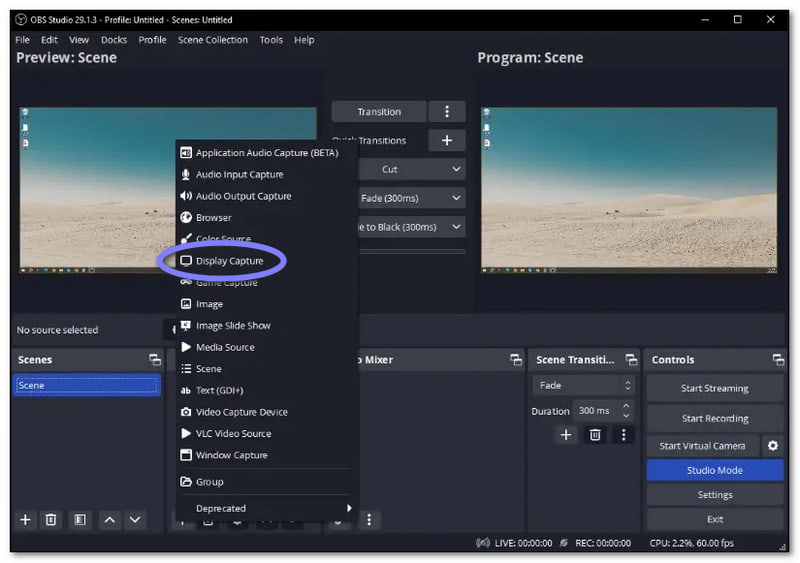
Task: Decrease the transition Duration value
Action: tap(626, 416)
